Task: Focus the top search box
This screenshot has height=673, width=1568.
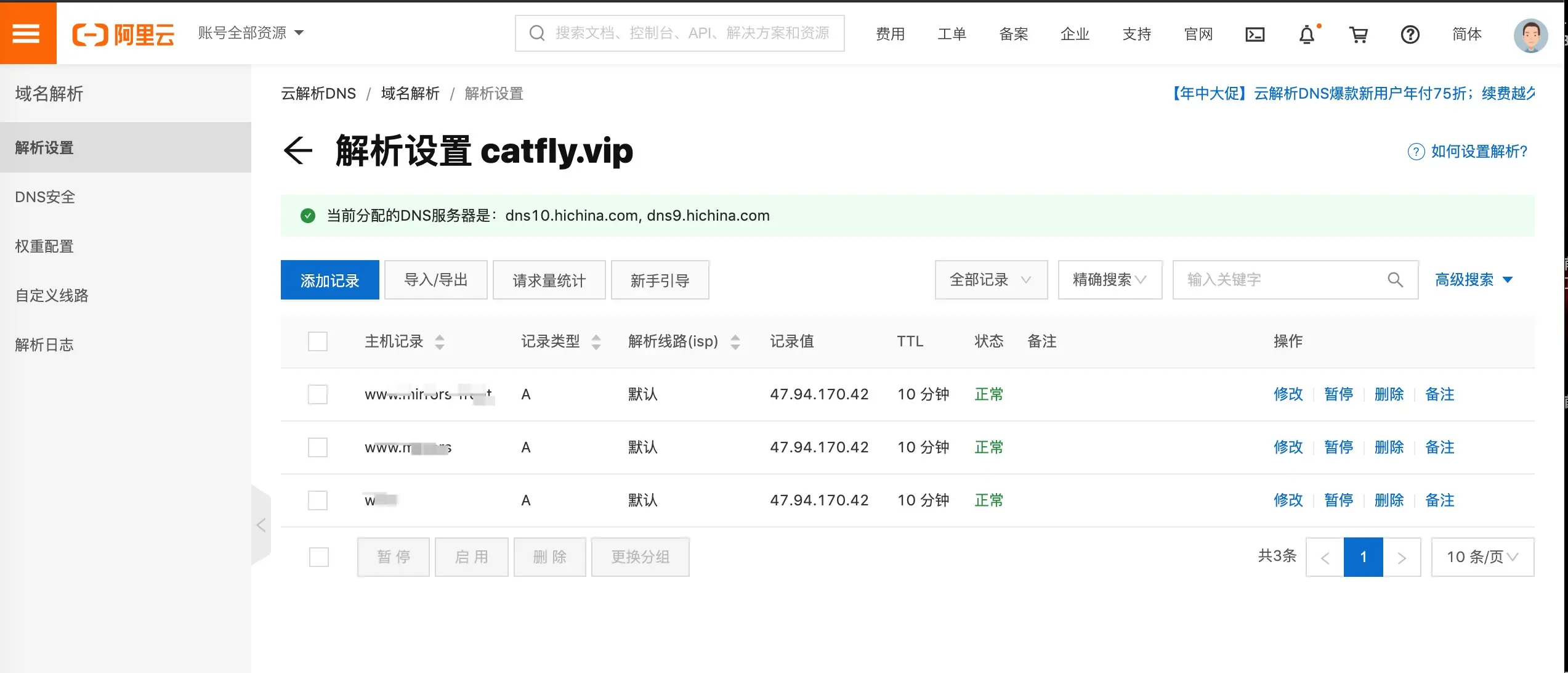Action: point(680,33)
